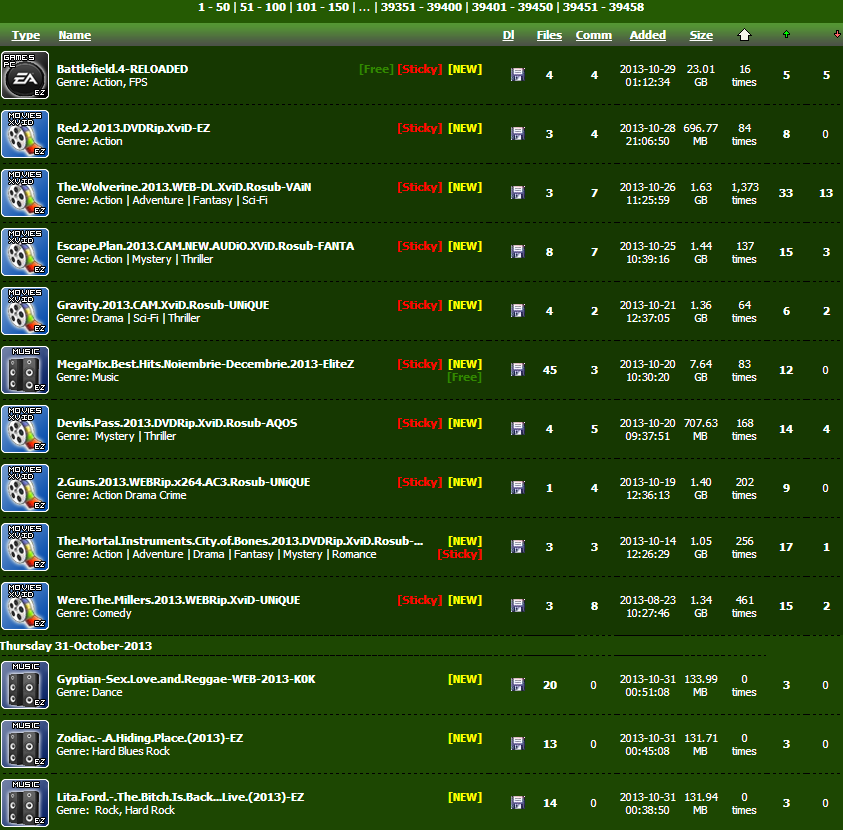Click the 20 files count for Gyptian album

(x=549, y=685)
